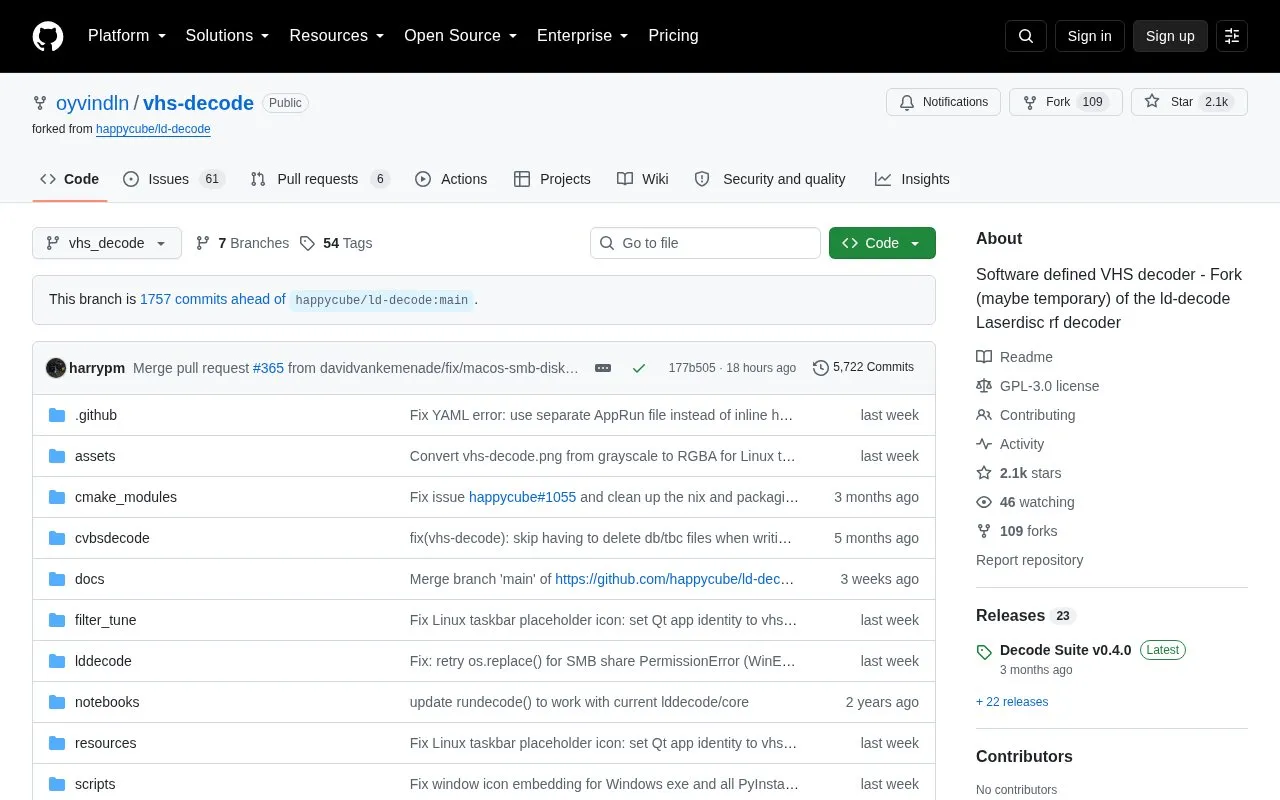Click the GitHub logo icon
The width and height of the screenshot is (1280, 800).
48,36
